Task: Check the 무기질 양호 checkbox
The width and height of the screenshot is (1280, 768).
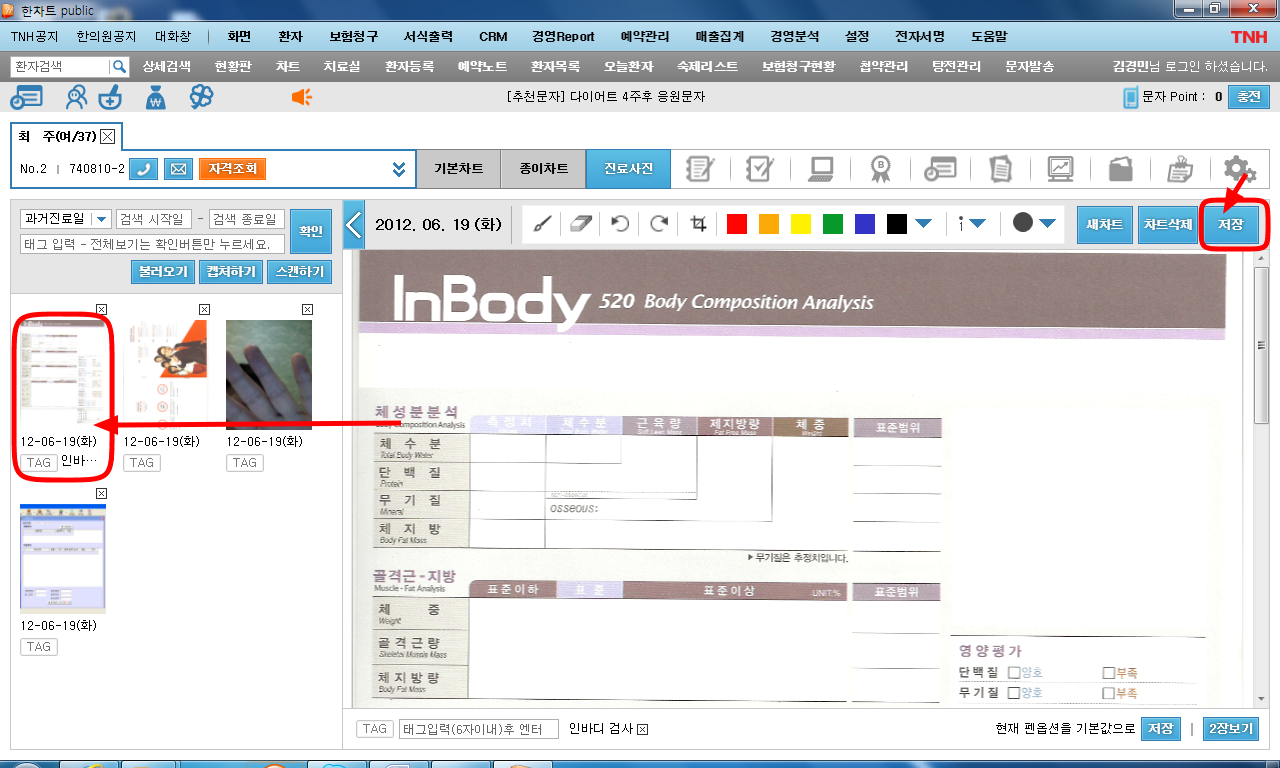Action: click(x=1014, y=693)
